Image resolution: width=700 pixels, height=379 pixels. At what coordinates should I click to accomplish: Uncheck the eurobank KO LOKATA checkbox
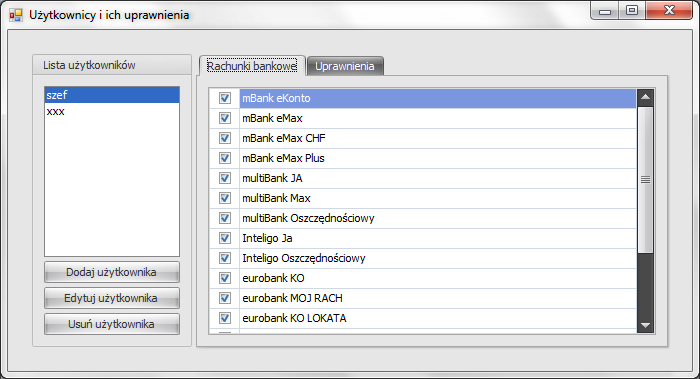point(225,318)
